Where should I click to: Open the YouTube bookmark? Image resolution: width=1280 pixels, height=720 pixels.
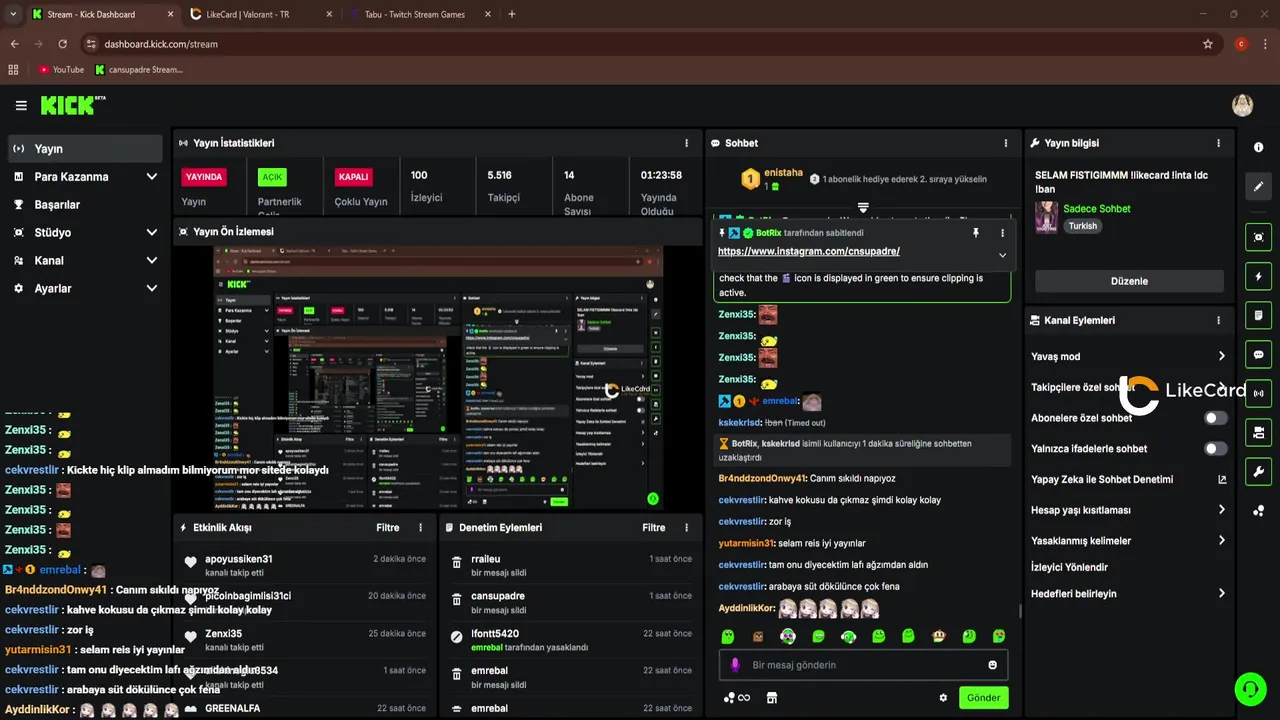click(61, 70)
